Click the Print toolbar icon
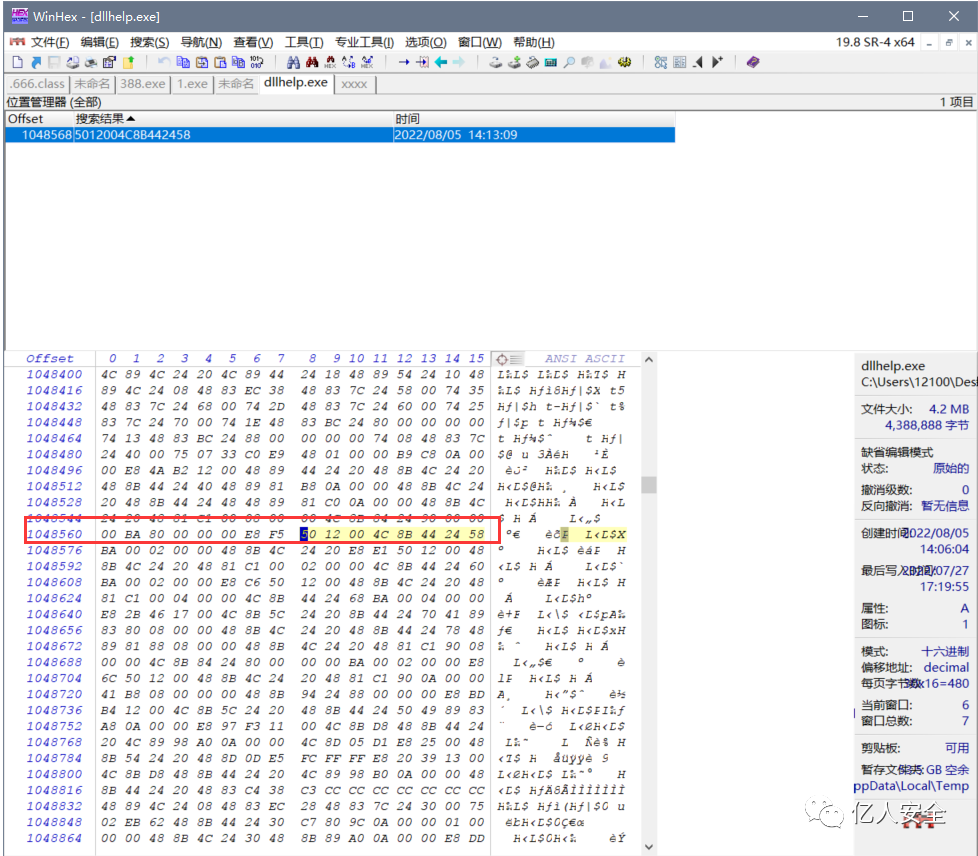The height and width of the screenshot is (856, 978). [91, 62]
